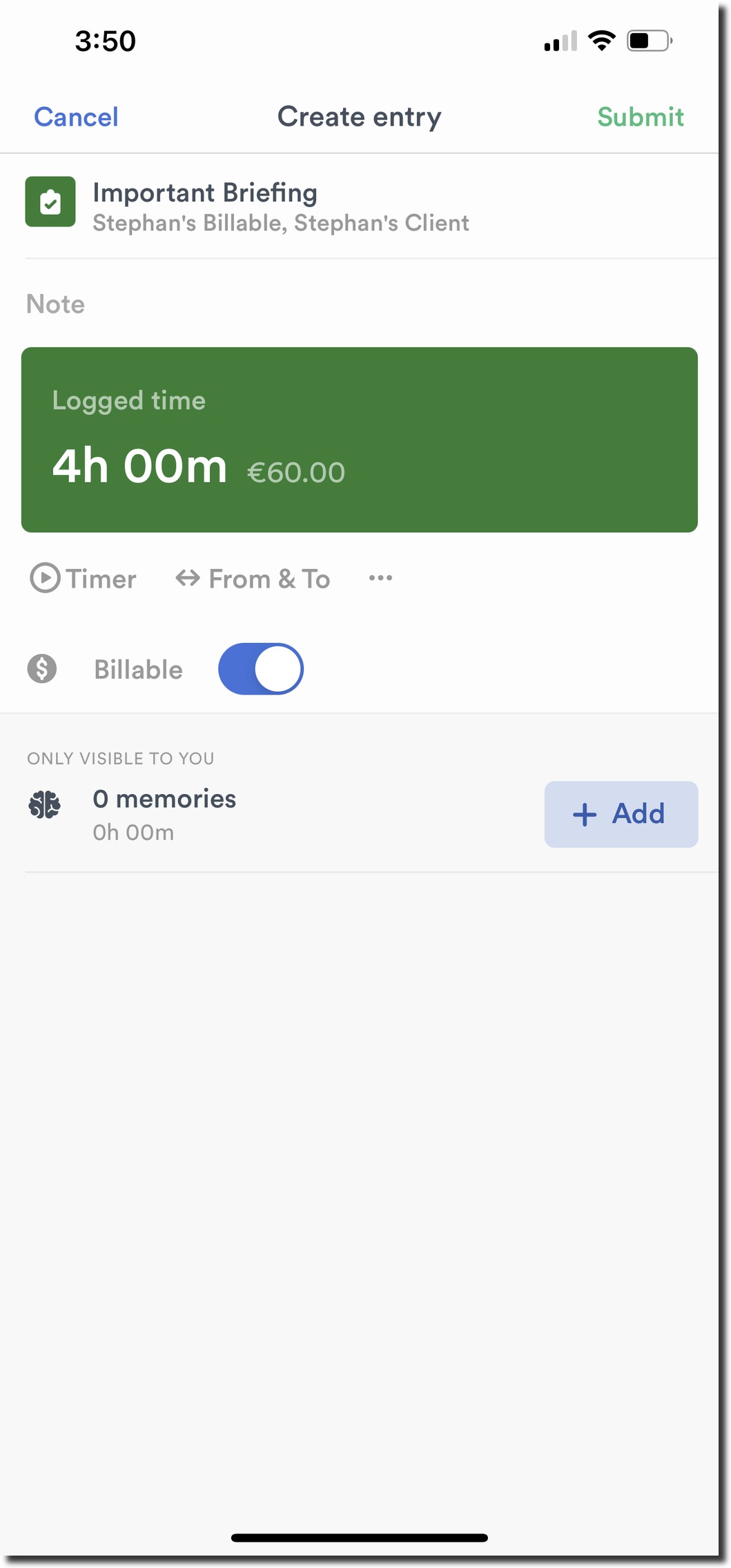Add a memory with the Add button
731x1568 pixels.
click(619, 814)
